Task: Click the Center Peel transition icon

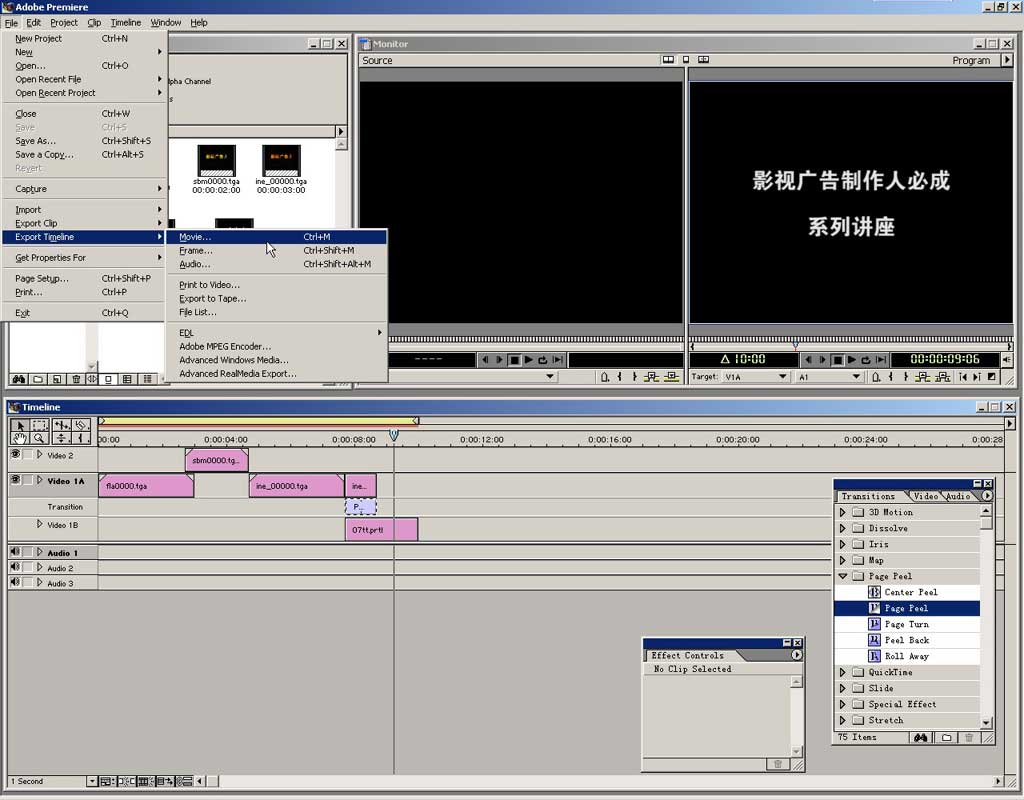Action: tap(874, 592)
